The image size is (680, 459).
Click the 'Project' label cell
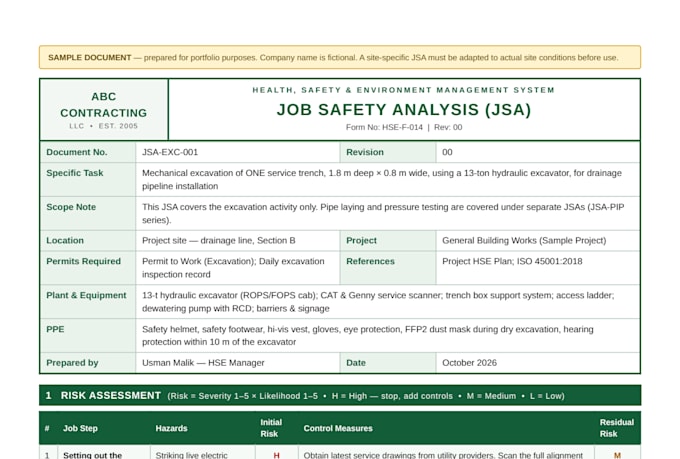click(x=388, y=241)
